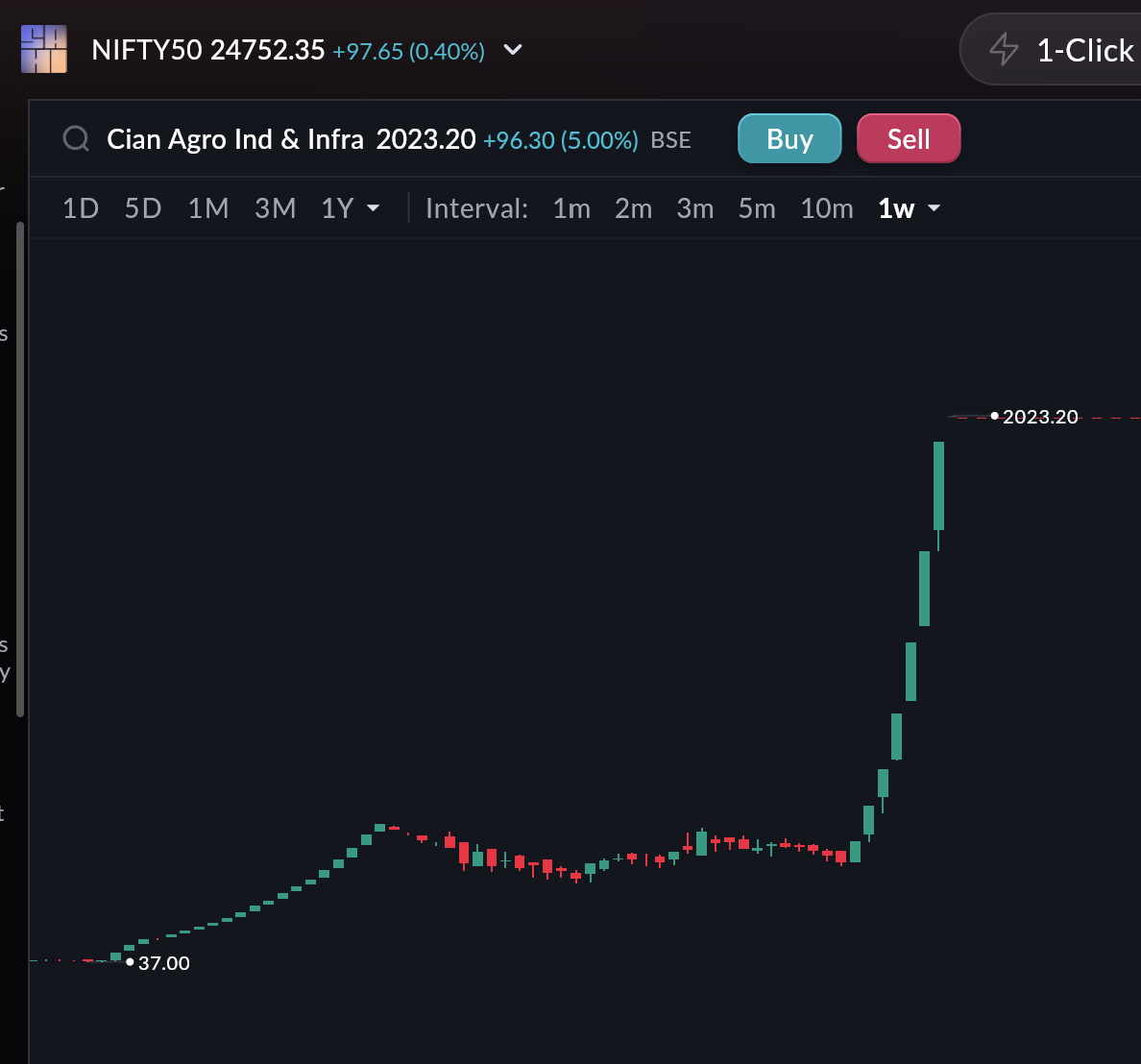The width and height of the screenshot is (1141, 1064).
Task: Click the 1-Click lightning bolt icon
Action: click(1004, 49)
